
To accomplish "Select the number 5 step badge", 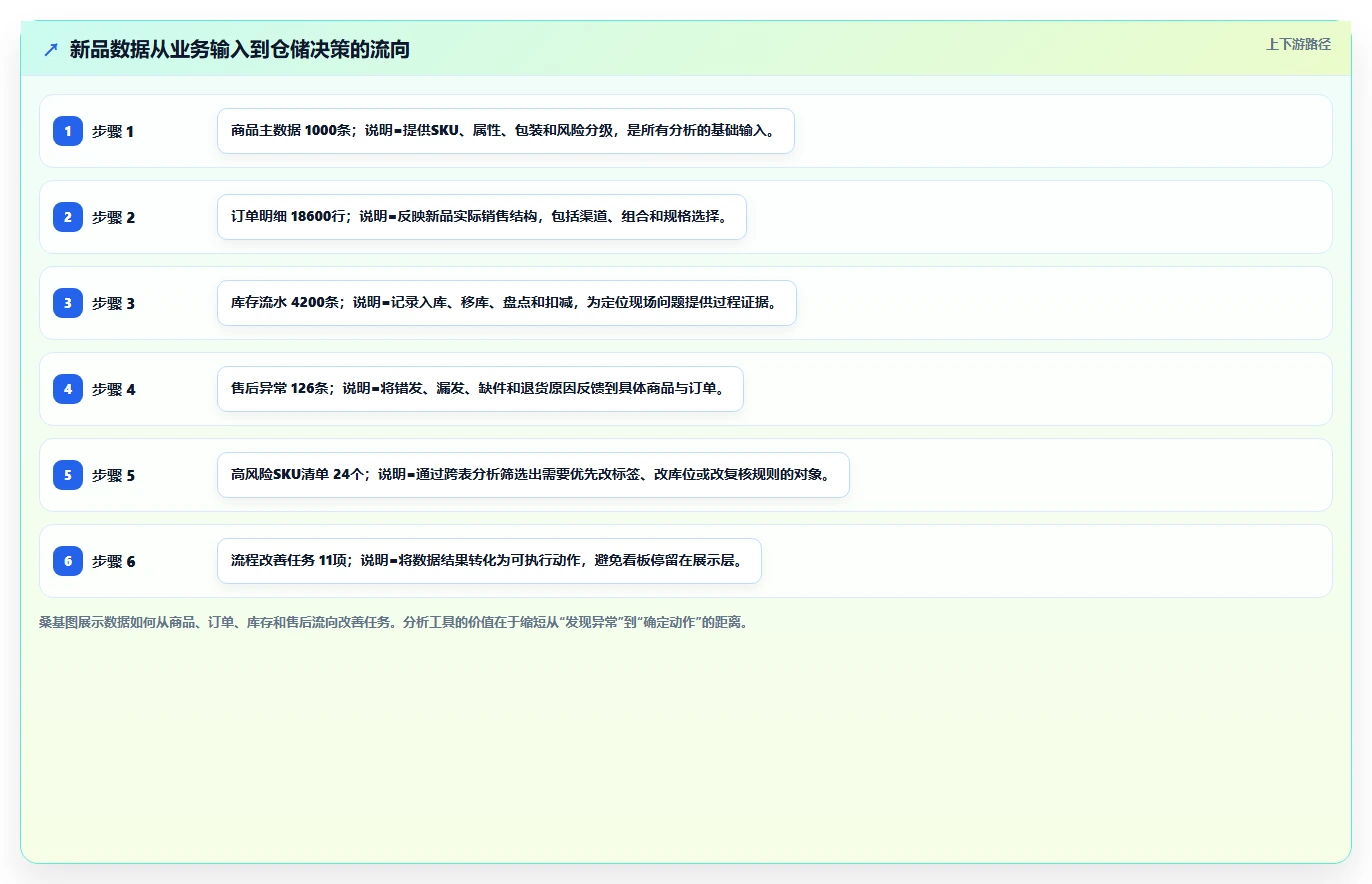I will pos(68,475).
